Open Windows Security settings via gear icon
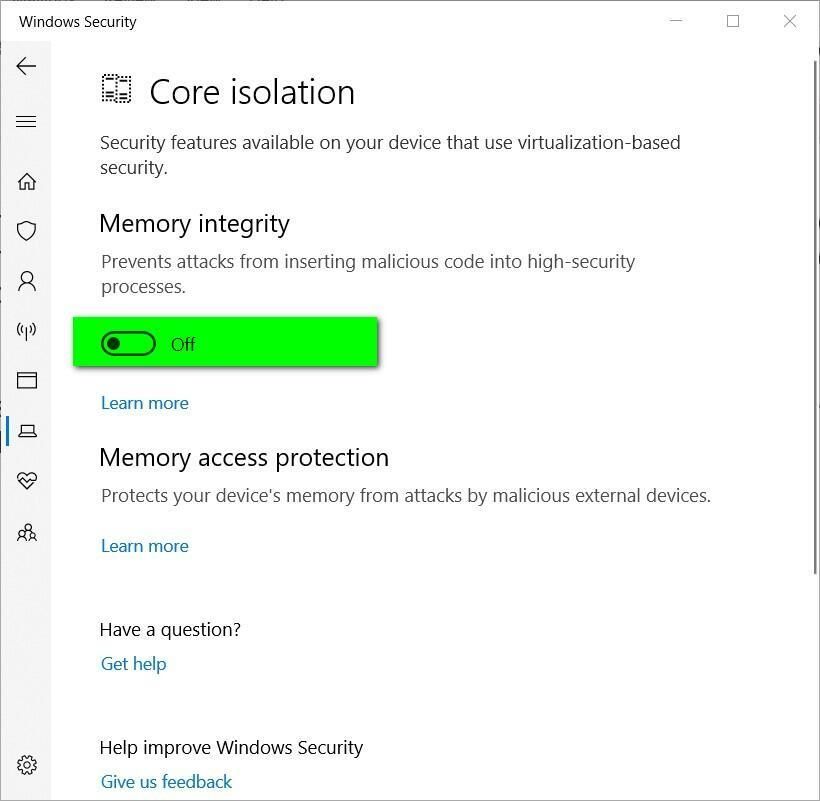This screenshot has width=820, height=801. coord(26,766)
